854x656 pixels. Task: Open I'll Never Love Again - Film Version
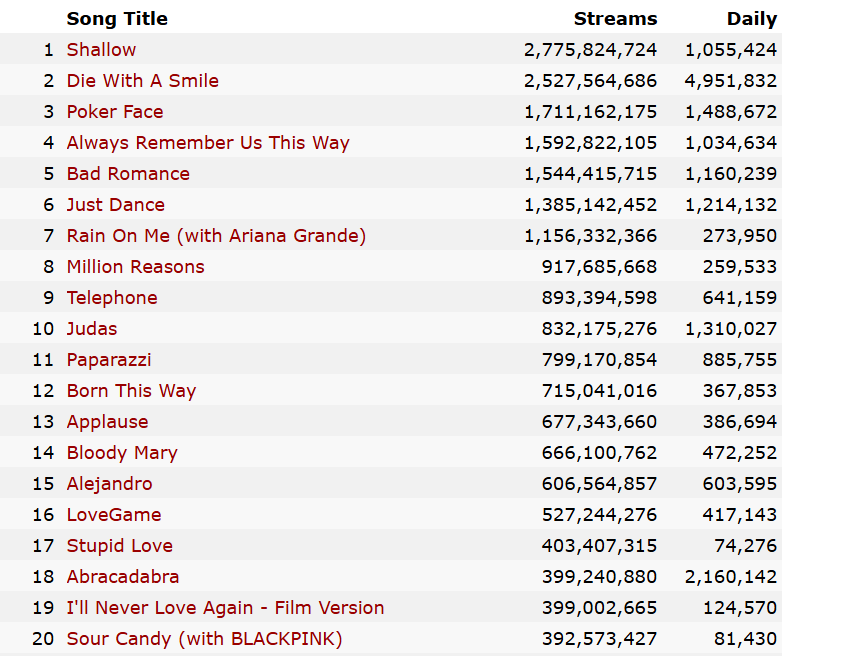point(225,608)
